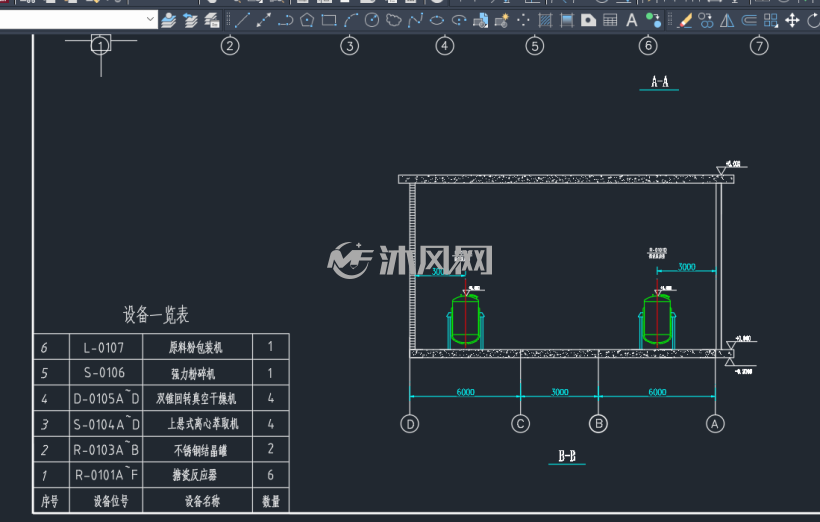The image size is (820, 522).
Task: Select the Region tool
Action: pyautogui.click(x=588, y=20)
